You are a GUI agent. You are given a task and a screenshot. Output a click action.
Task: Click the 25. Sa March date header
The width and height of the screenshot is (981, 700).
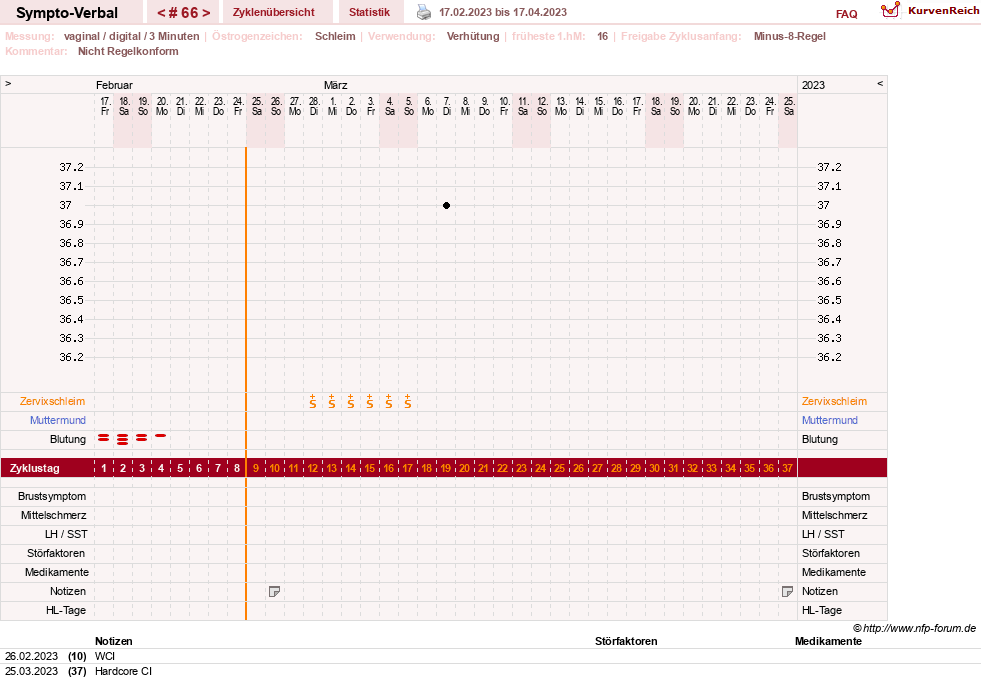[x=789, y=106]
